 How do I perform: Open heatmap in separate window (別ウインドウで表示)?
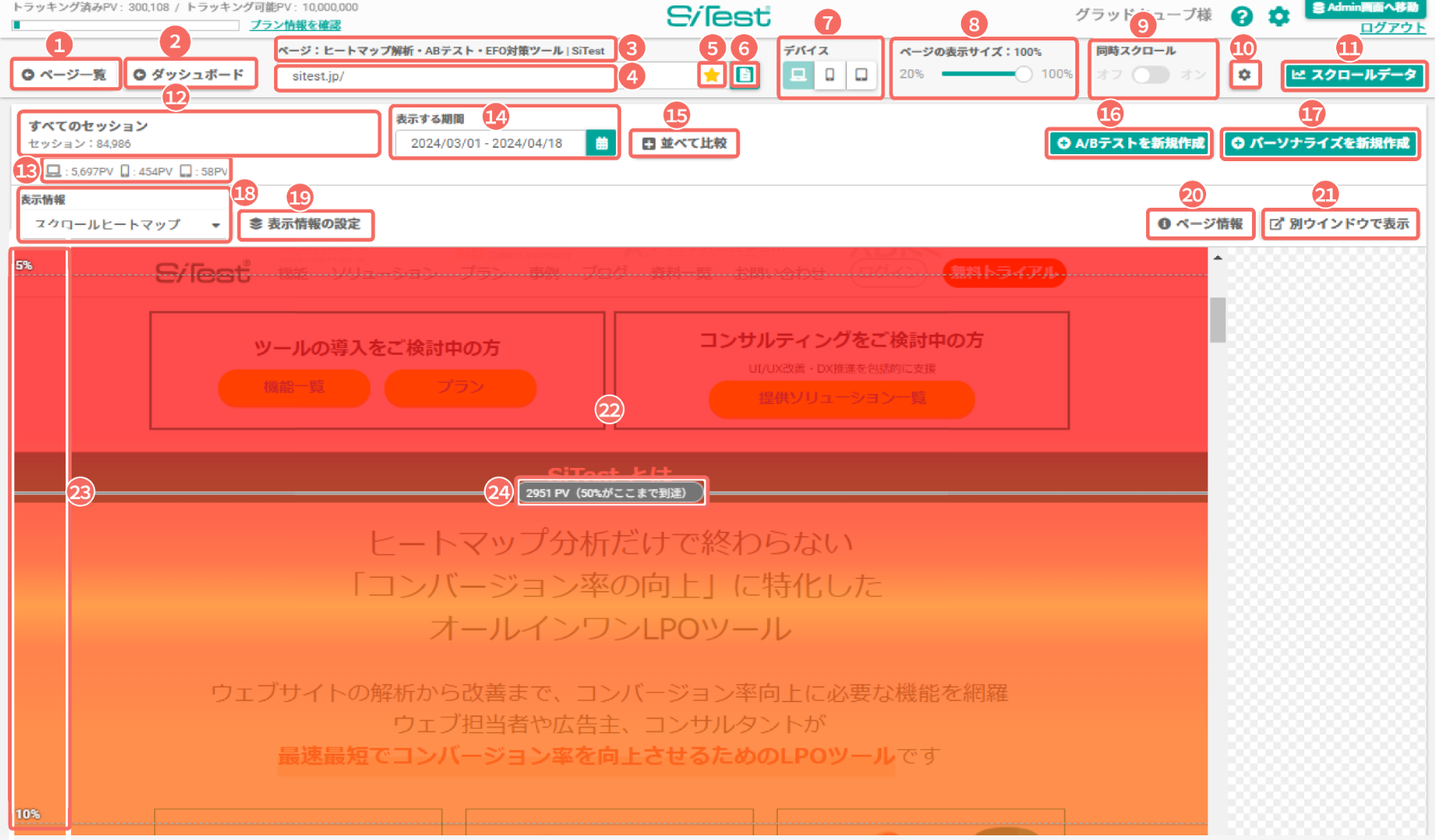1339,224
